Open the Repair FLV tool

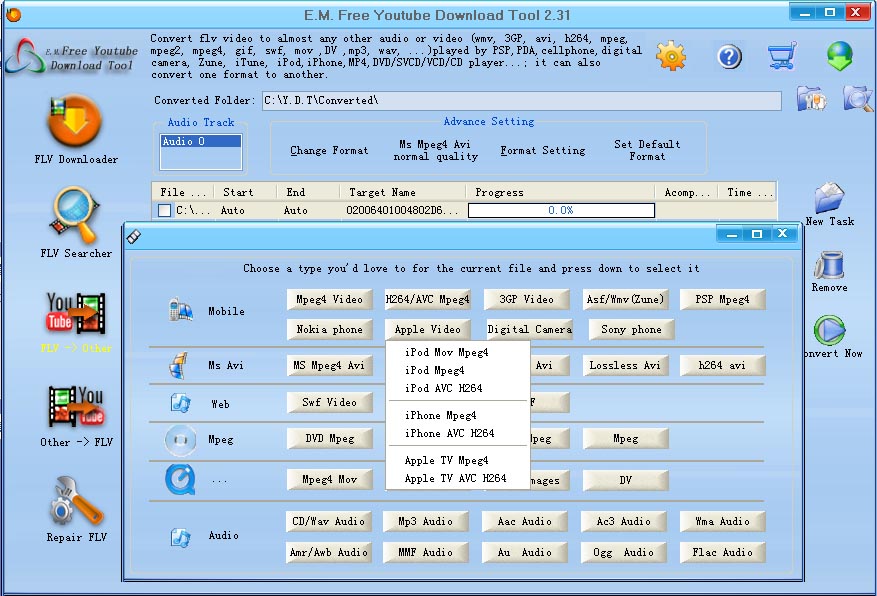pyautogui.click(x=76, y=502)
